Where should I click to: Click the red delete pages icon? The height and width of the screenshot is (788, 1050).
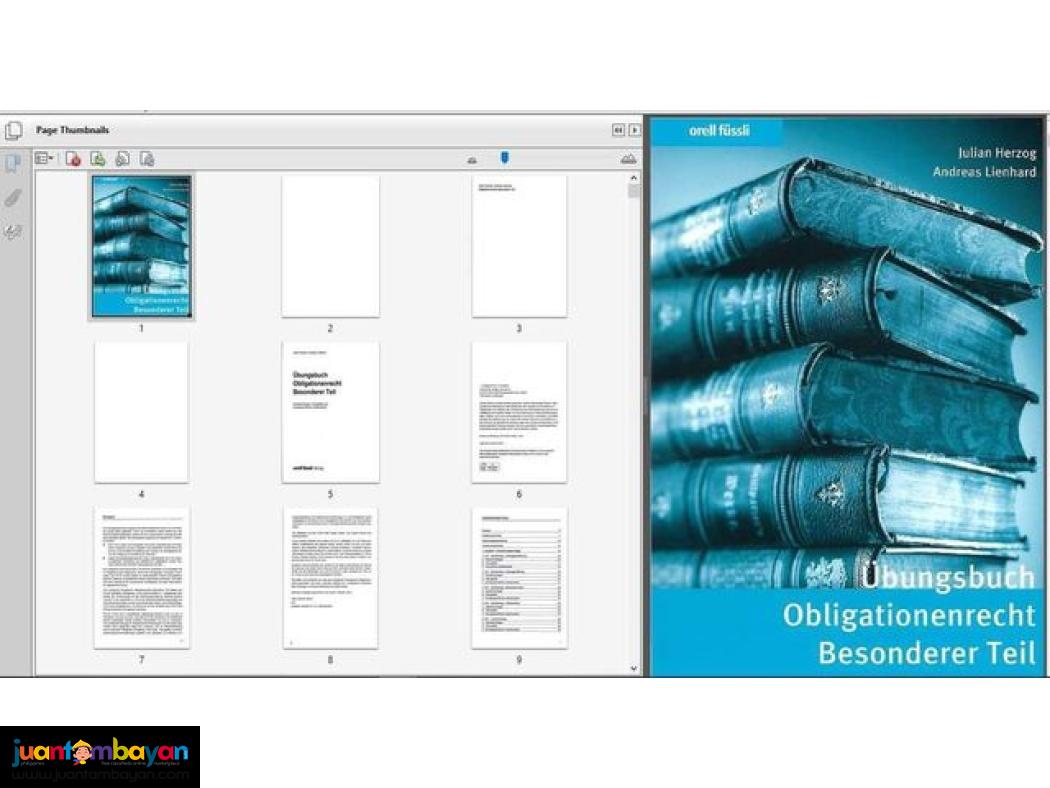coord(74,159)
